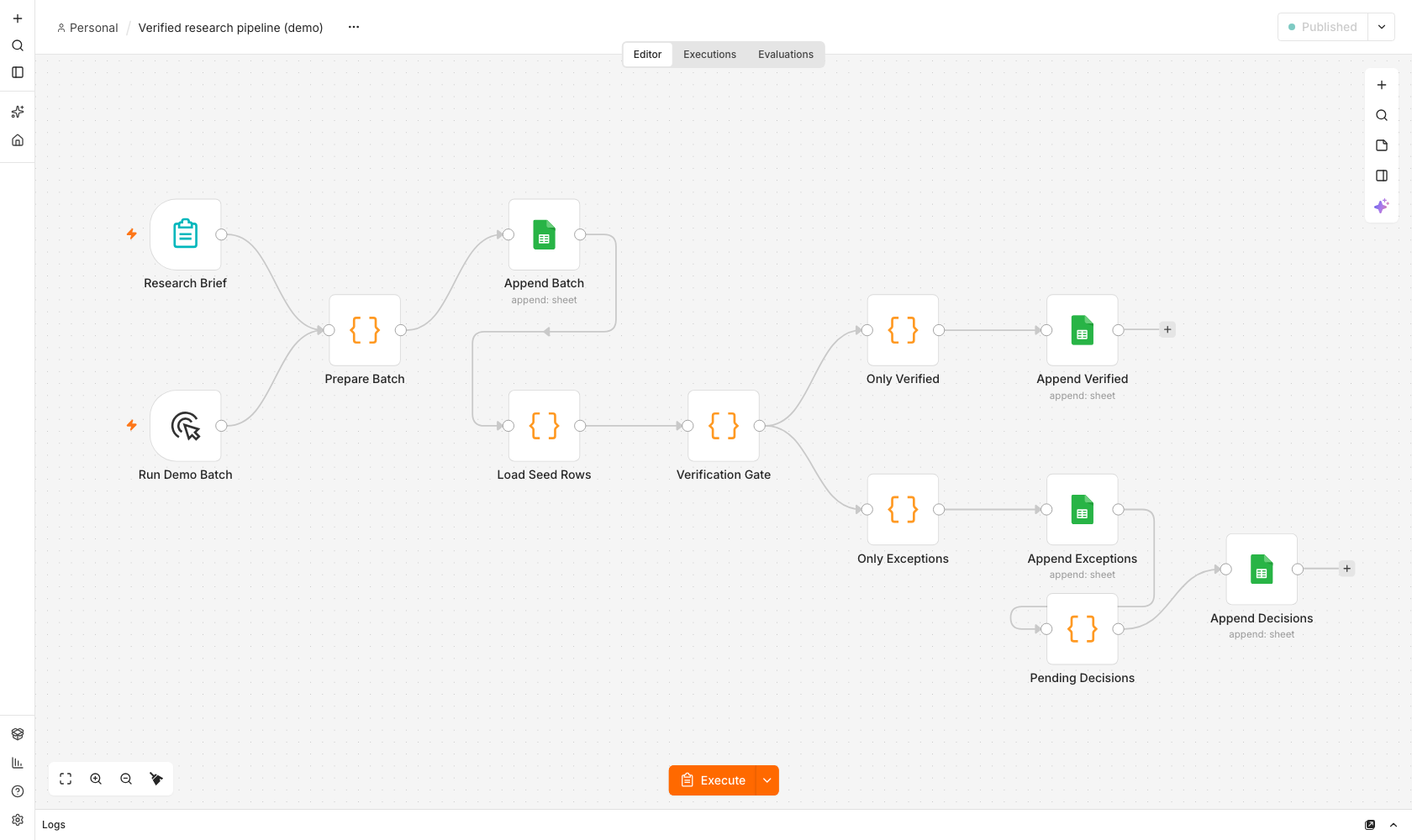
Task: Expand the Execute button dropdown arrow
Action: (767, 780)
